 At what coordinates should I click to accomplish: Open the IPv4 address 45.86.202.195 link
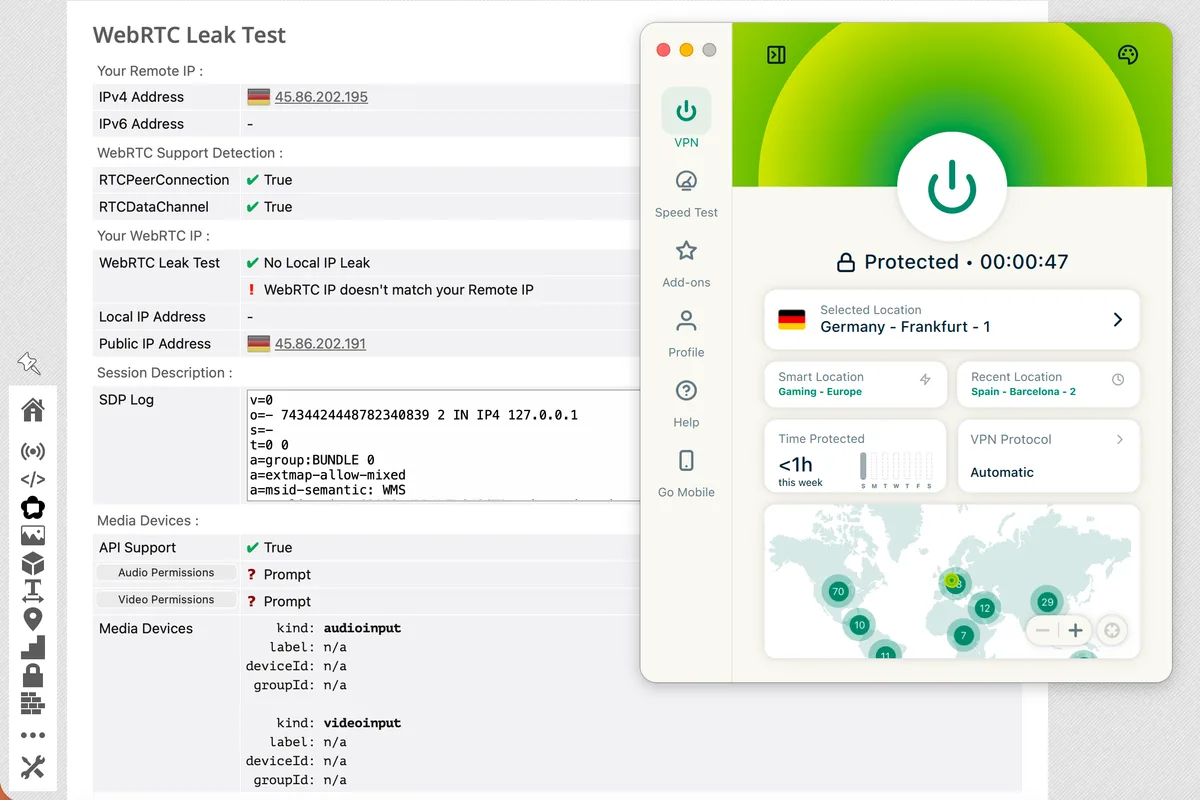321,97
